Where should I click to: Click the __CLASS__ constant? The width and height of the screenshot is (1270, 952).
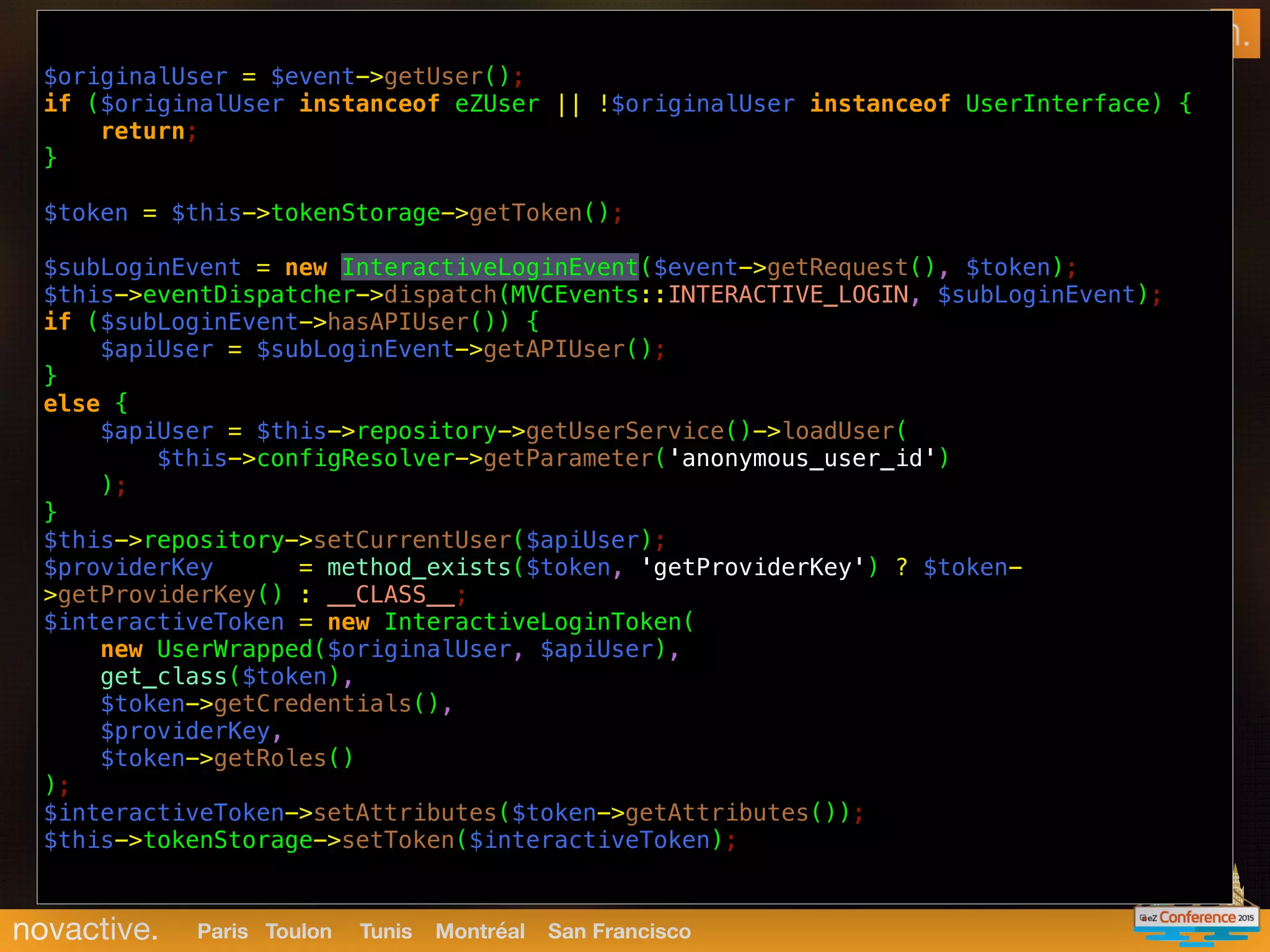click(391, 594)
